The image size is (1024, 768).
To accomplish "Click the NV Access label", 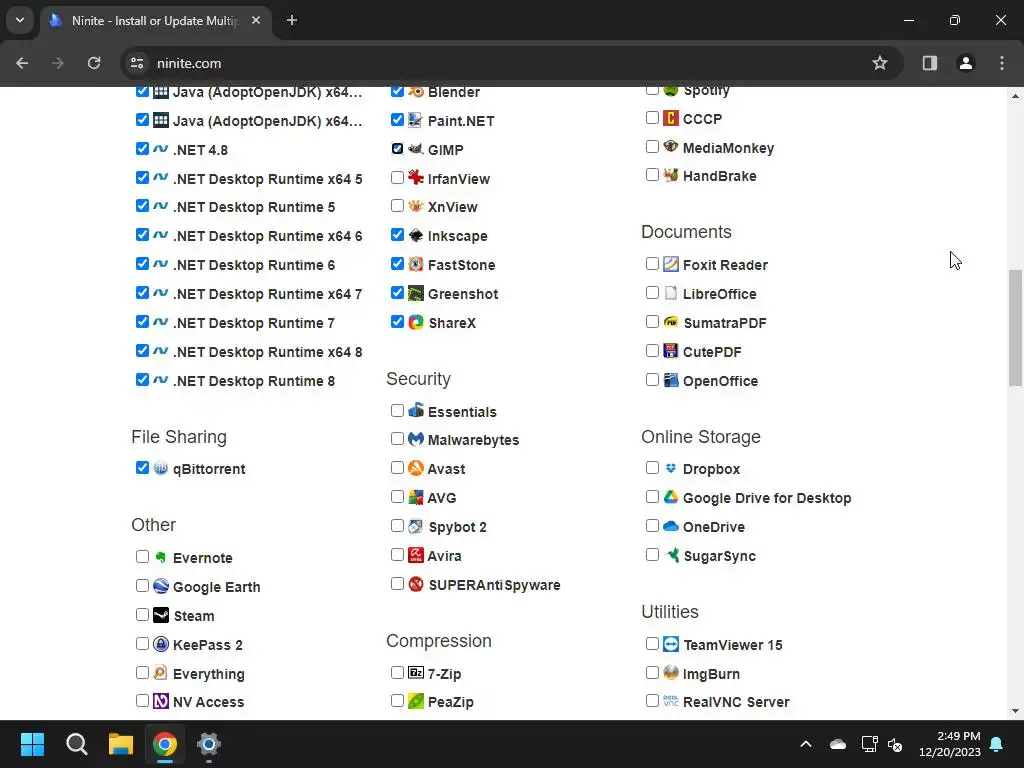I will [x=208, y=702].
